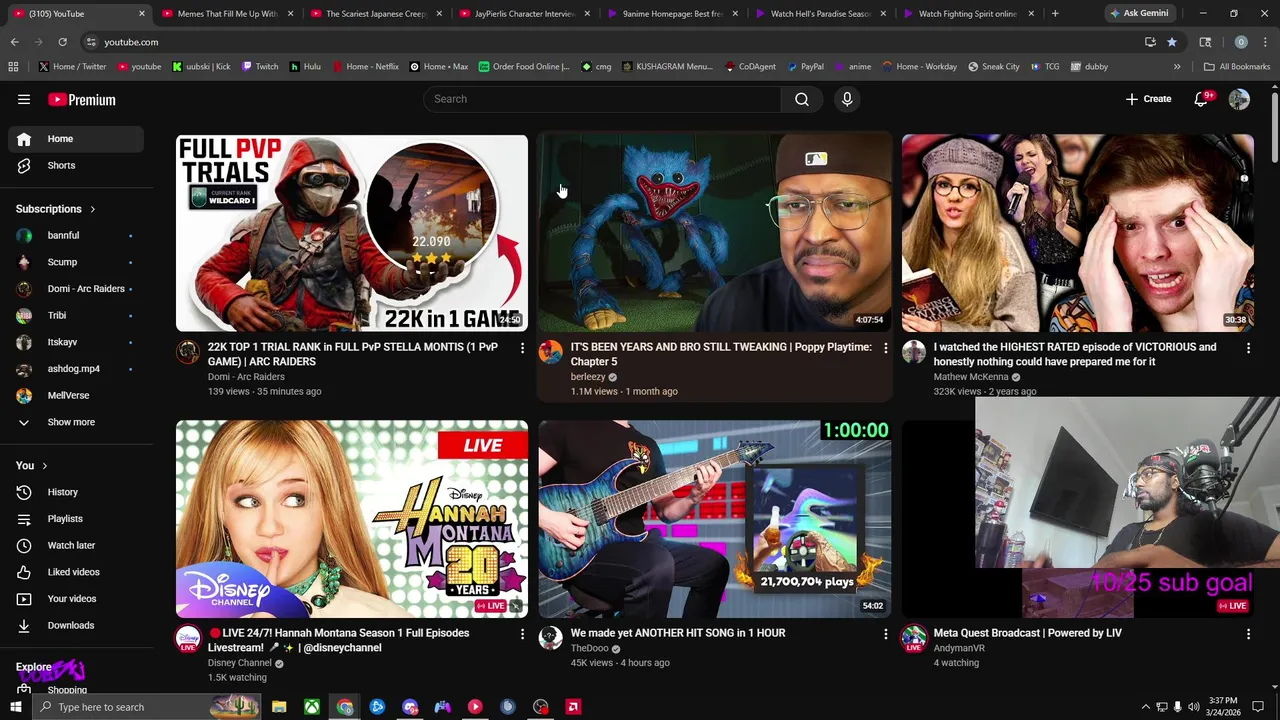Click the Ask Gemini button
This screenshot has height=720, width=1280.
click(1138, 14)
